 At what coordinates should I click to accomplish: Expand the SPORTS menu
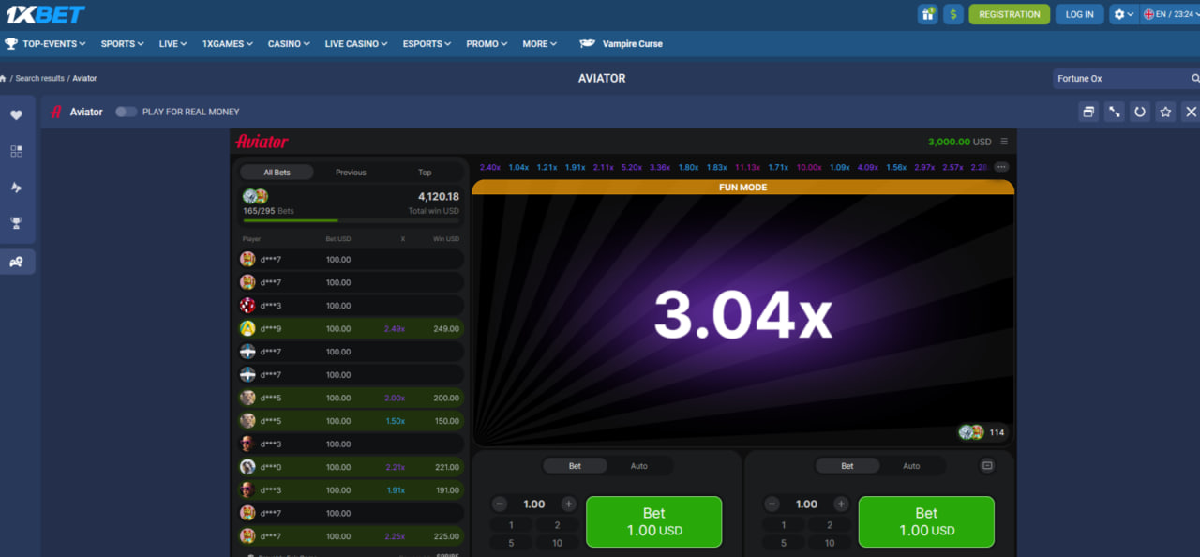coord(122,44)
